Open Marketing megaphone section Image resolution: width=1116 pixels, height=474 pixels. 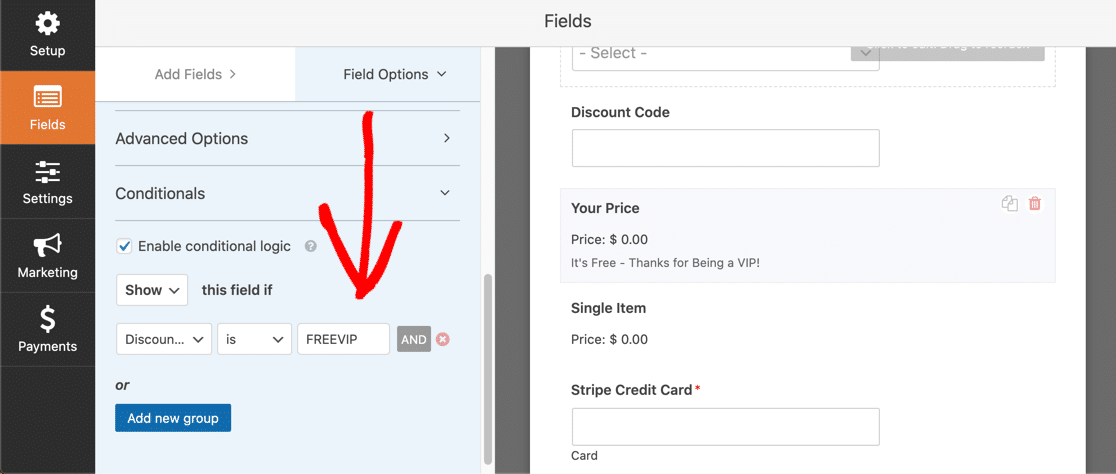click(x=47, y=256)
